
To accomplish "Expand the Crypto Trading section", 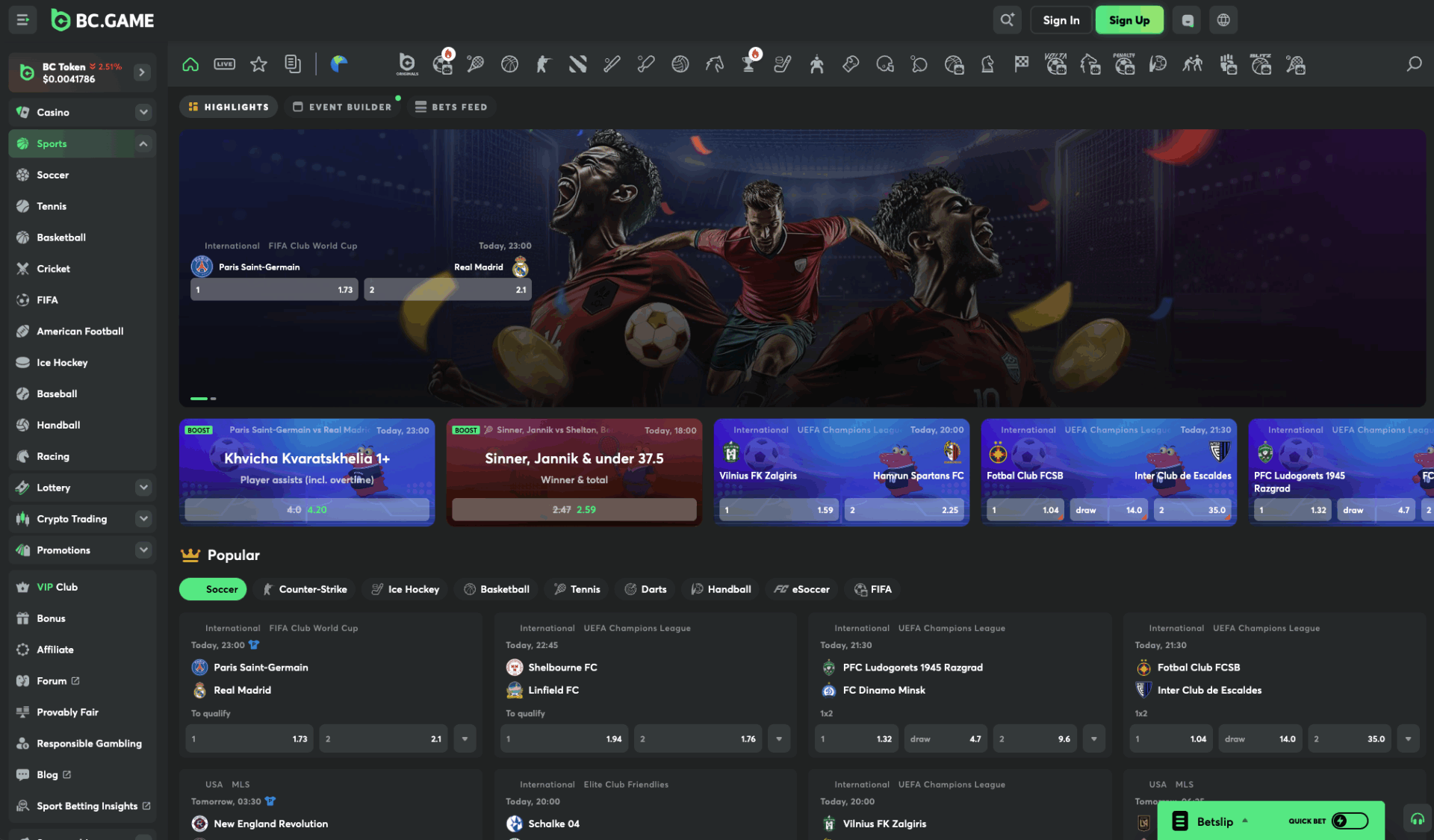I will tap(143, 519).
